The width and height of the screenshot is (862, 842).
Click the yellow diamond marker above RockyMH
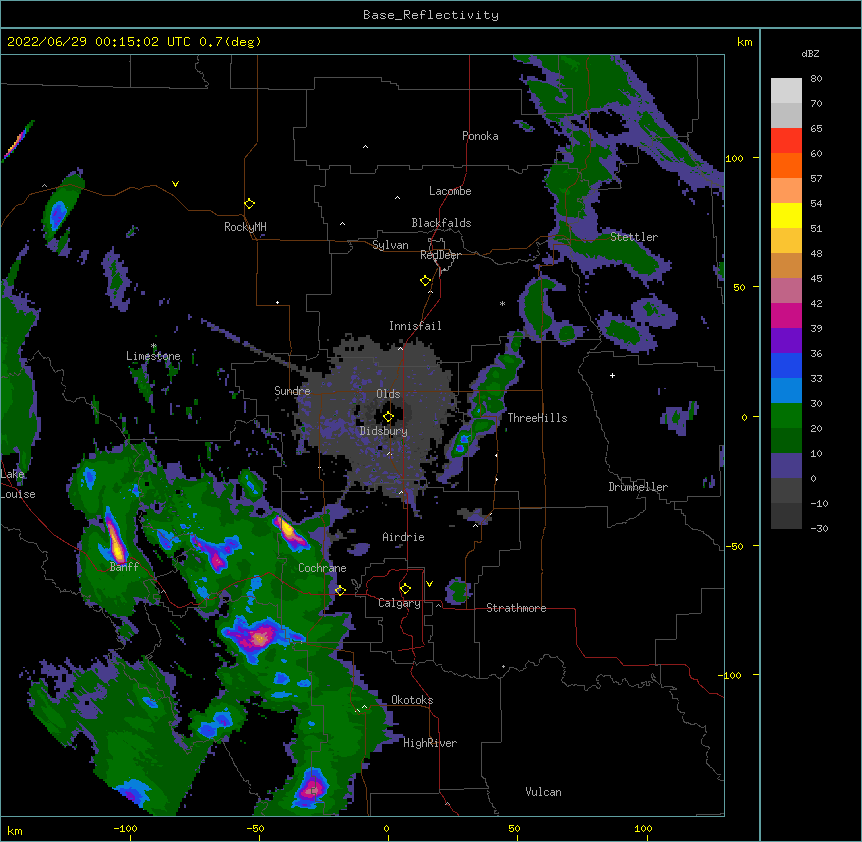(250, 204)
